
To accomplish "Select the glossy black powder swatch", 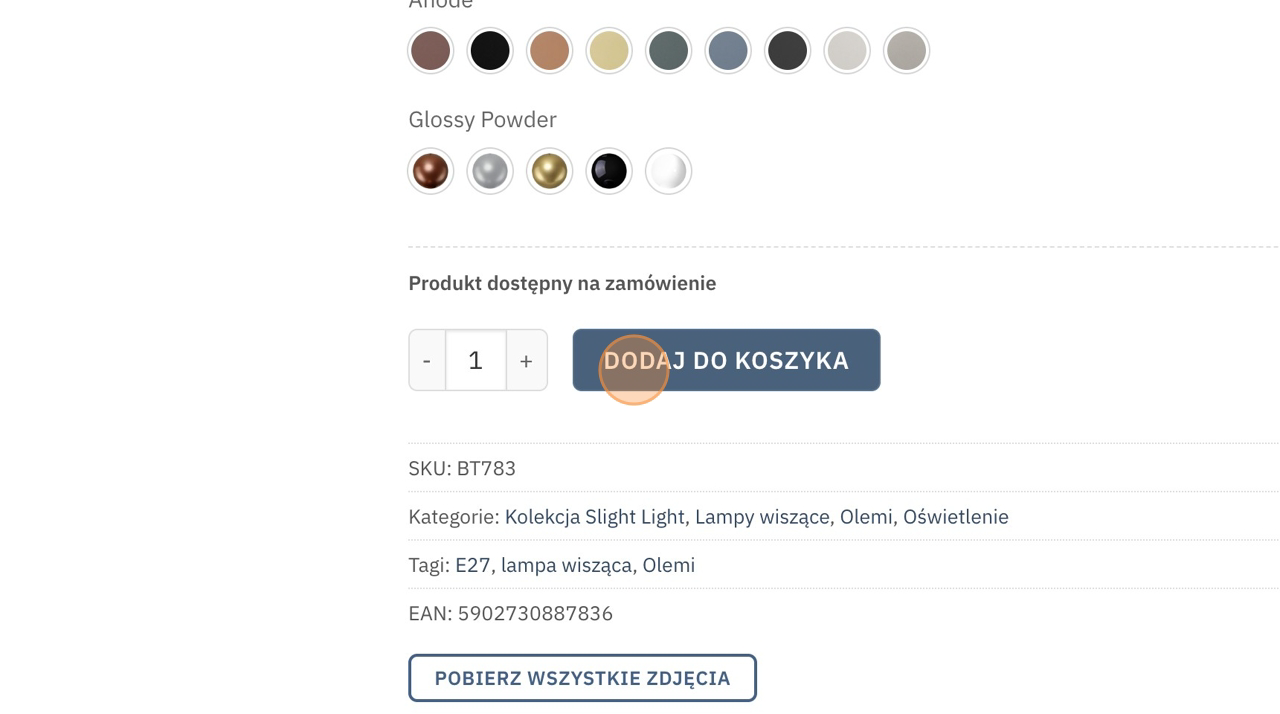I will [609, 171].
